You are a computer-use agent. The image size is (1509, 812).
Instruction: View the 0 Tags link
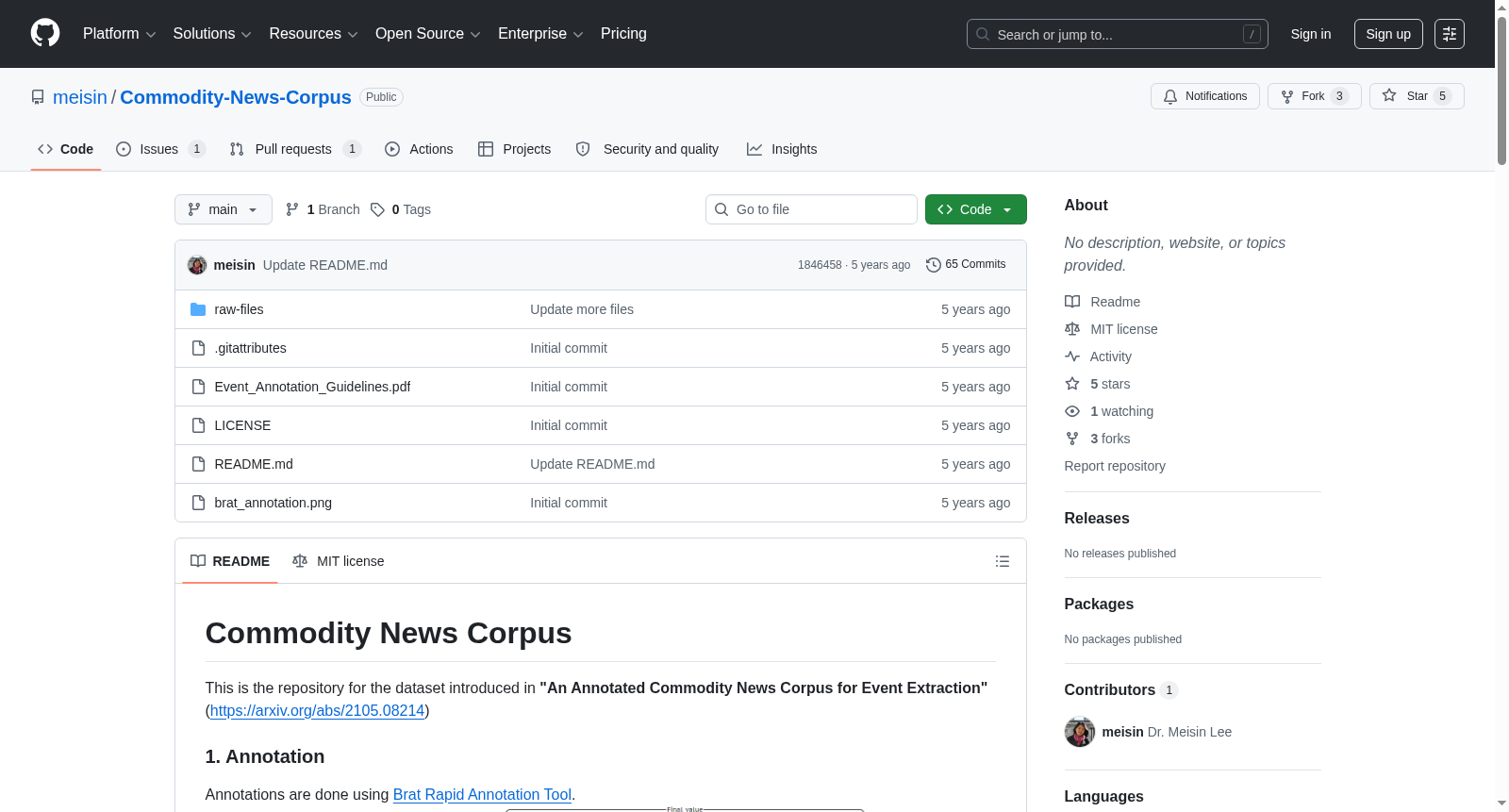[x=401, y=209]
